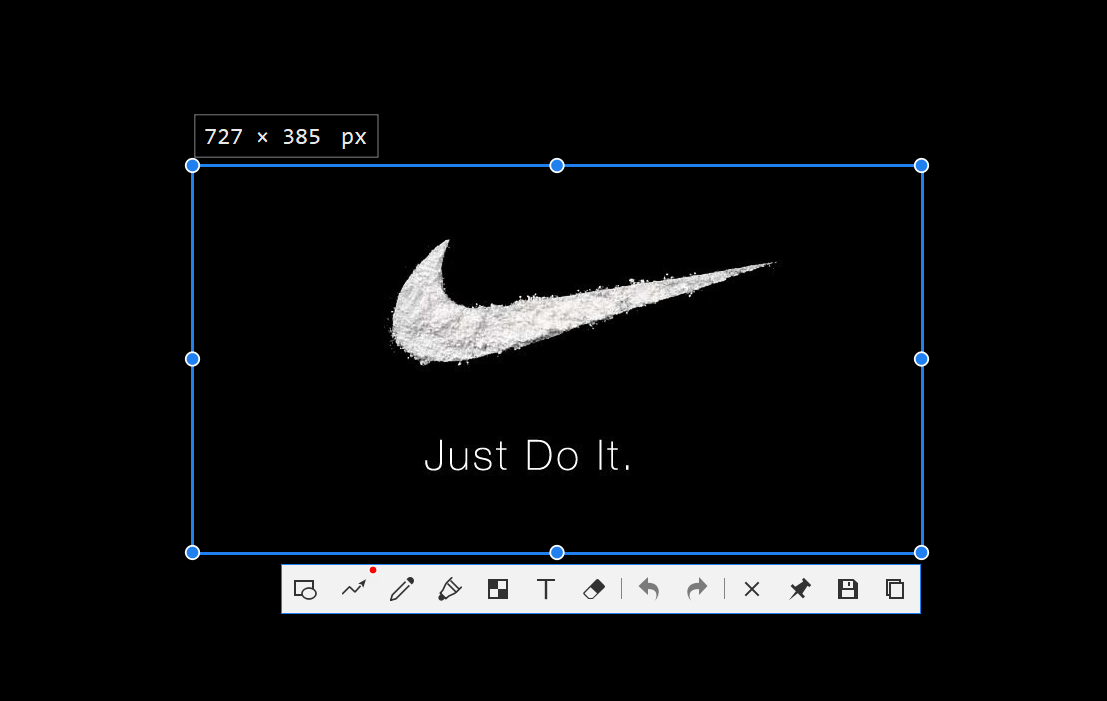Select the mosaic blur tool
Viewport: 1107px width, 701px height.
[x=498, y=589]
